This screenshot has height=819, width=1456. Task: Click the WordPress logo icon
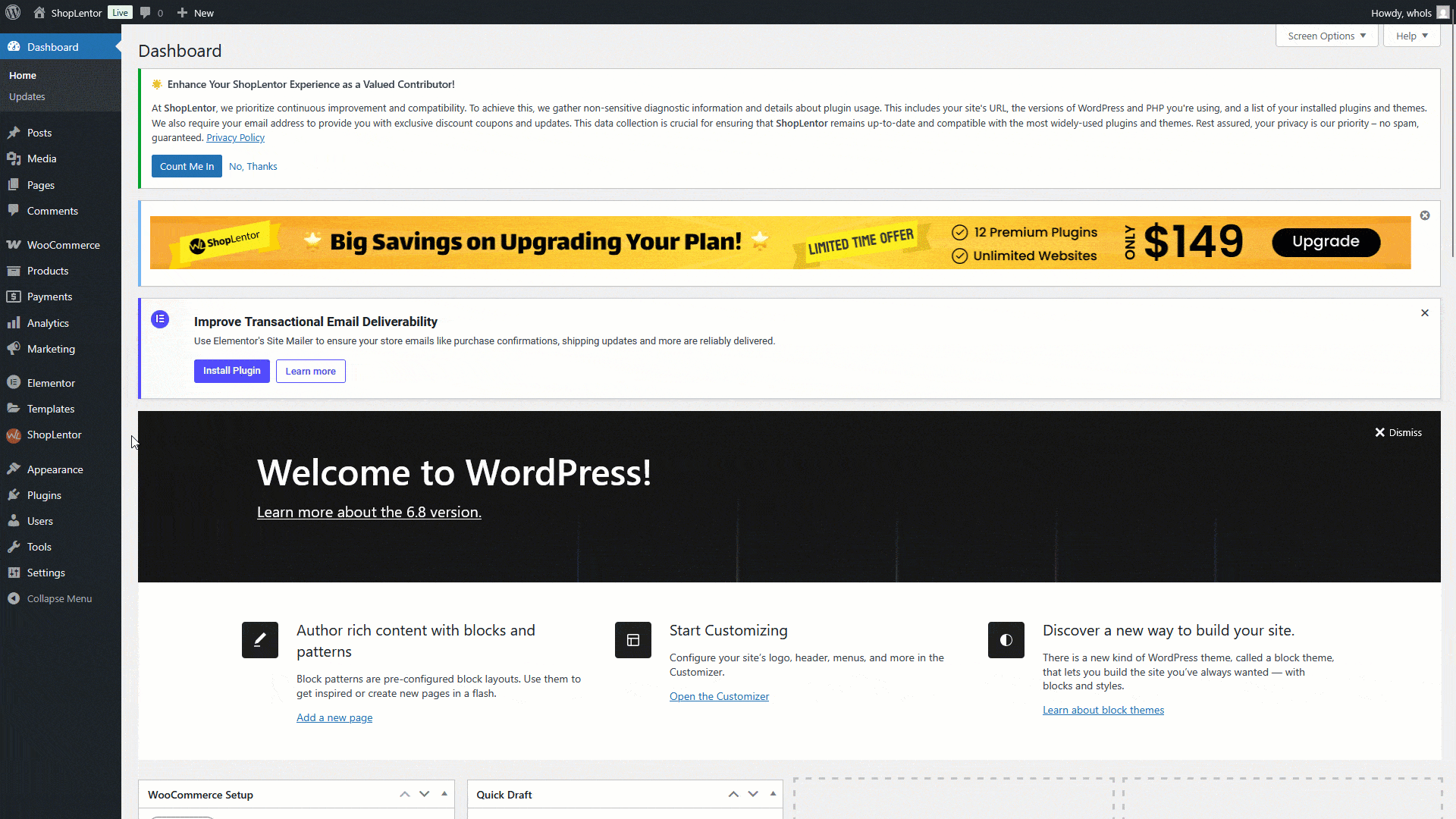[13, 12]
